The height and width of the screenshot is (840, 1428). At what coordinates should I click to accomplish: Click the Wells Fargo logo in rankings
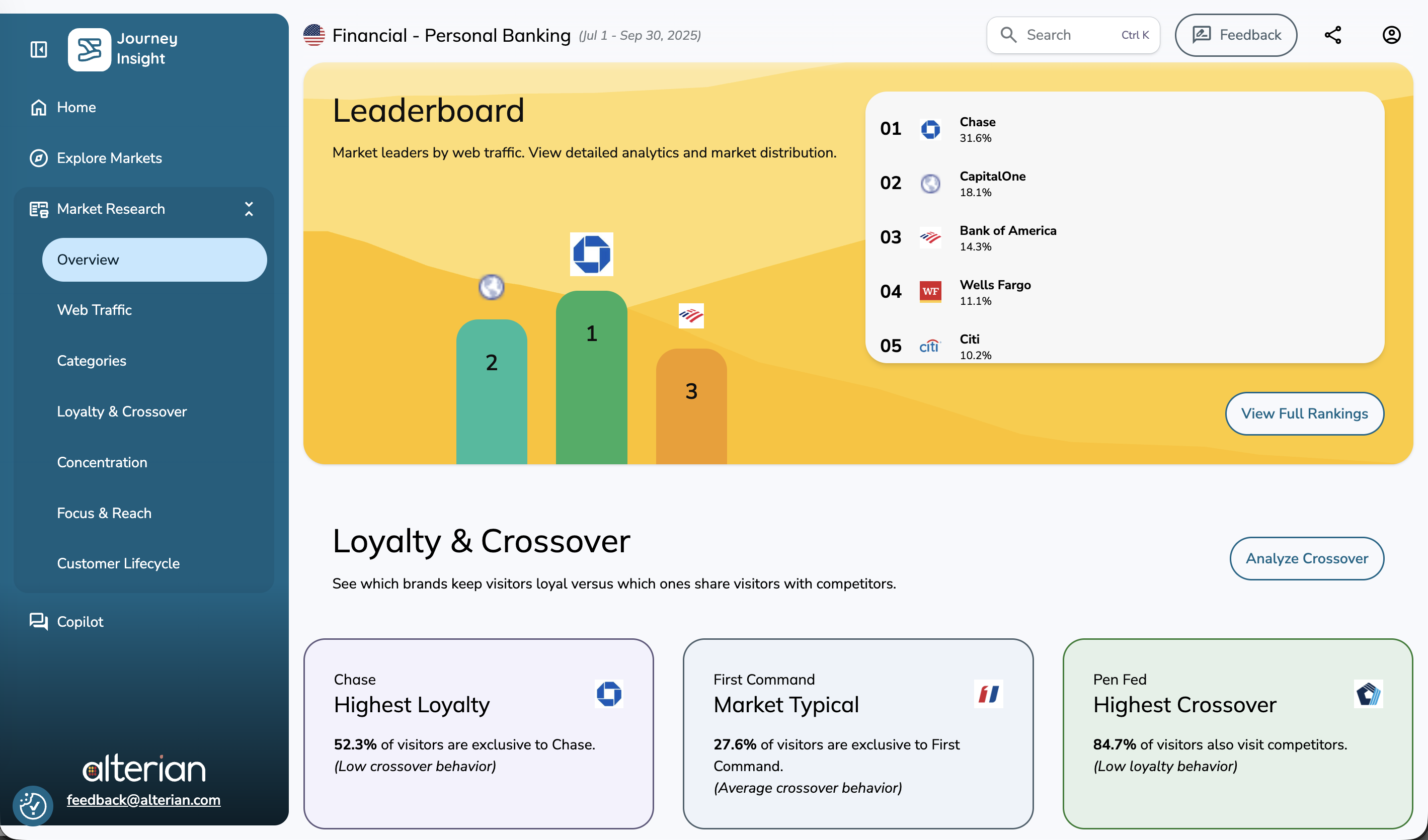[x=930, y=292]
